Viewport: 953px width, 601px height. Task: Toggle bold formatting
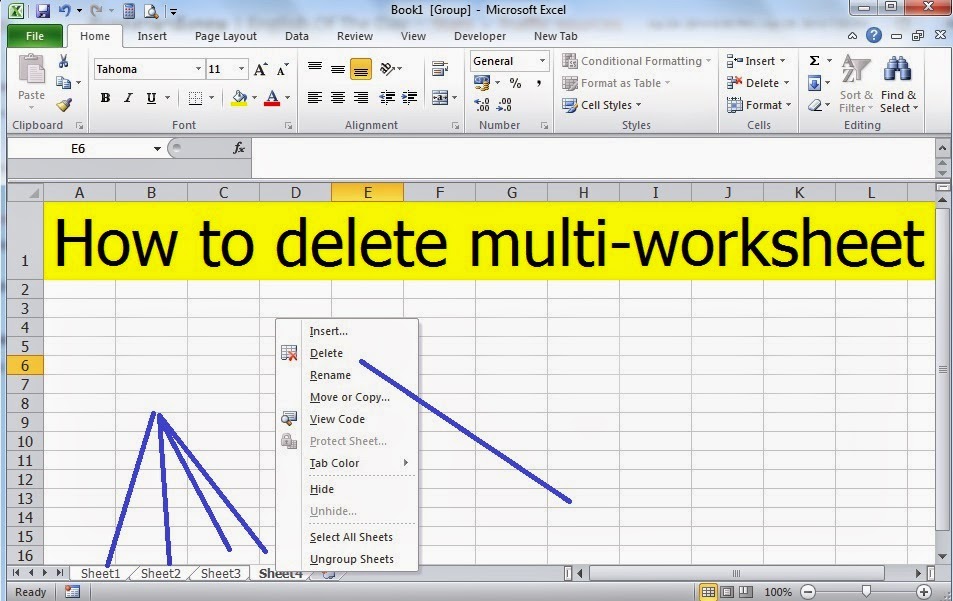[104, 98]
